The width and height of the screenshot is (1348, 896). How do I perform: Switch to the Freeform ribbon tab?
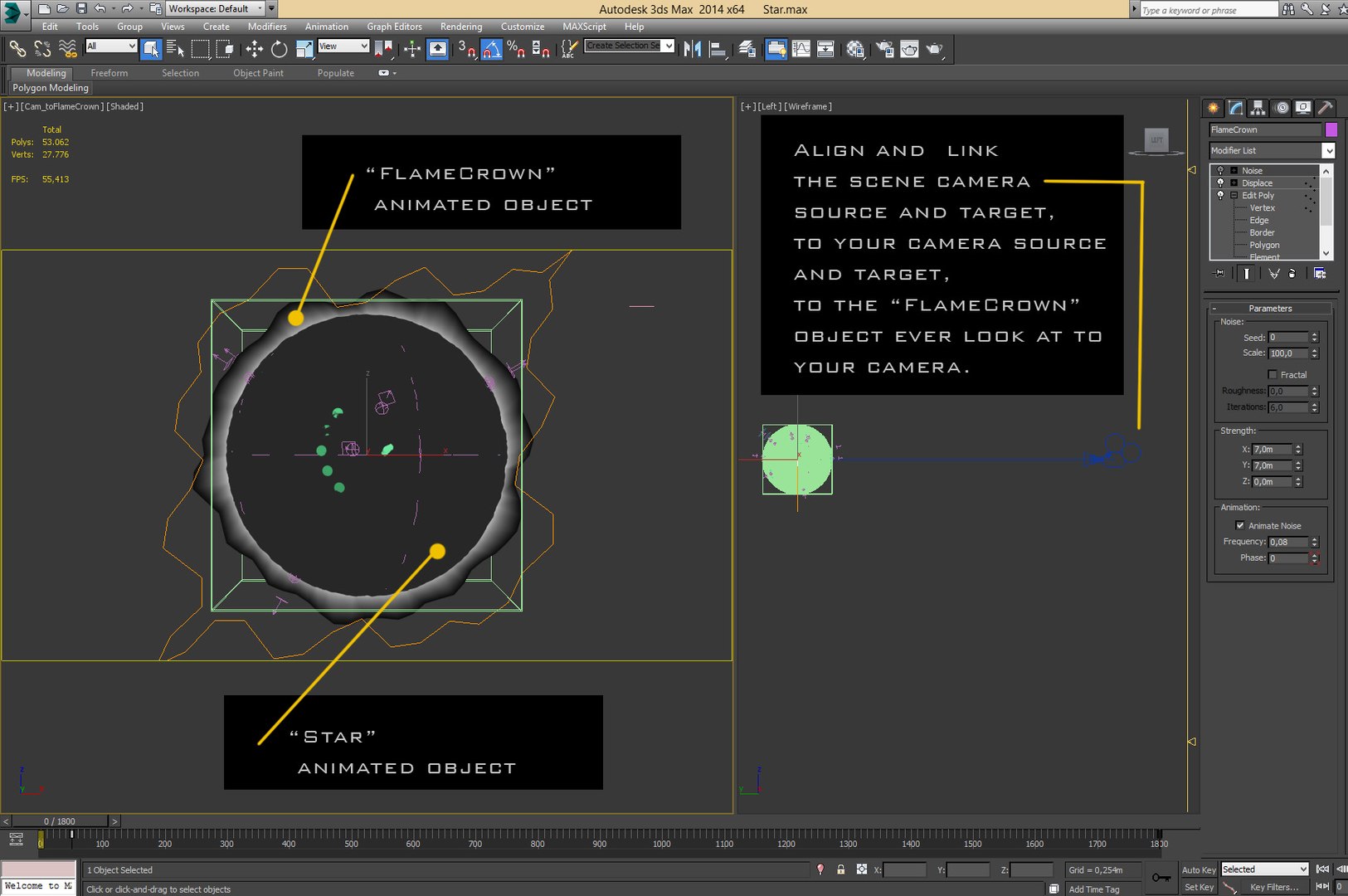click(x=109, y=73)
